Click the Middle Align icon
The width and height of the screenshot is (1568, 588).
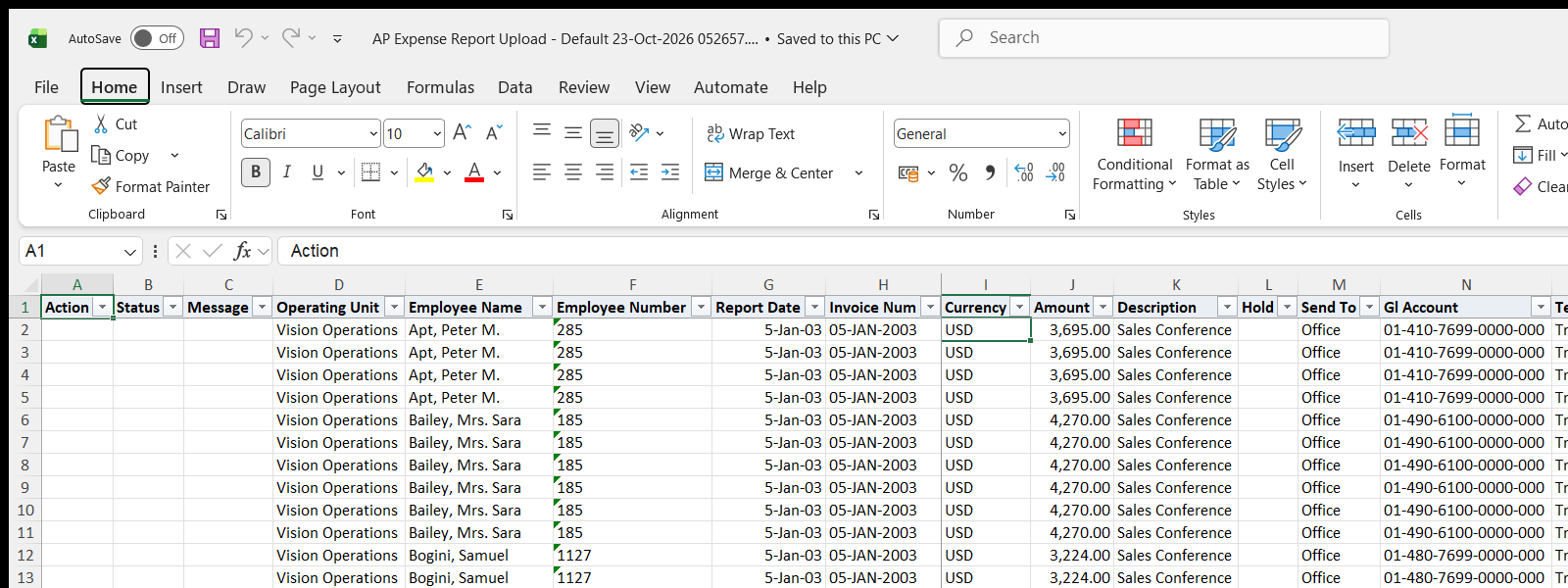point(573,132)
